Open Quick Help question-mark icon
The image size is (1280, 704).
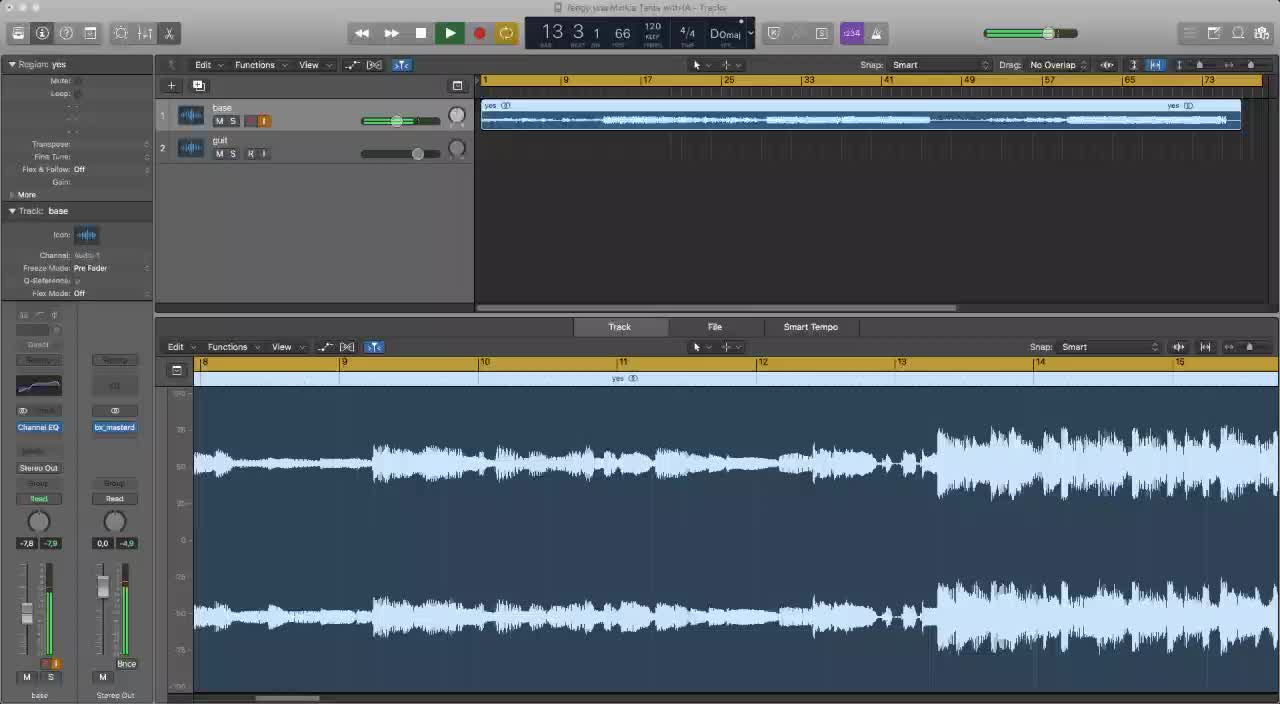66,33
